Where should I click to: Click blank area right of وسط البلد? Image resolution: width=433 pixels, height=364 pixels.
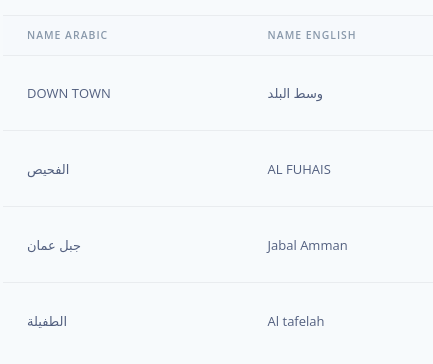coord(378,94)
